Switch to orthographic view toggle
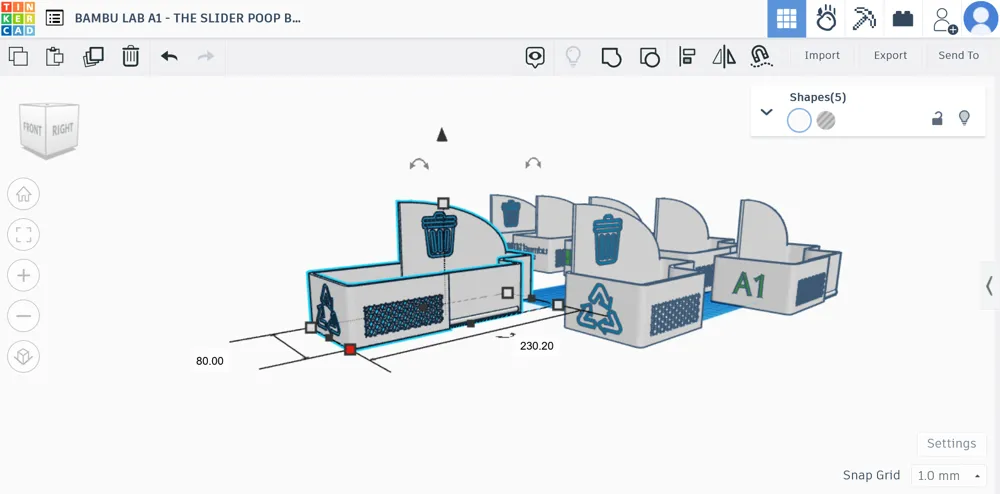The height and width of the screenshot is (494, 1000). 24,355
